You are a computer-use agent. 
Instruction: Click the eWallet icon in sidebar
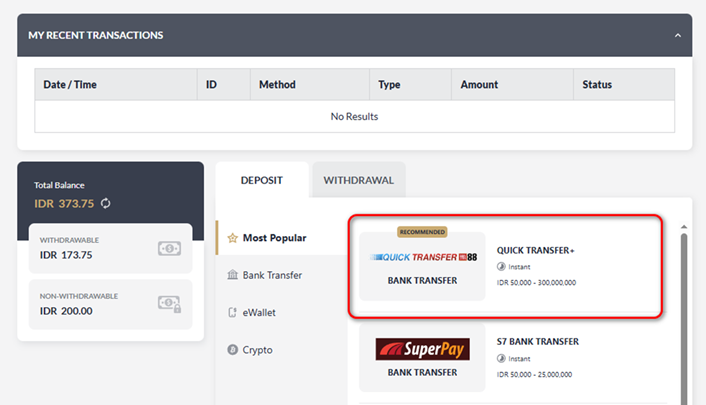pyautogui.click(x=232, y=313)
